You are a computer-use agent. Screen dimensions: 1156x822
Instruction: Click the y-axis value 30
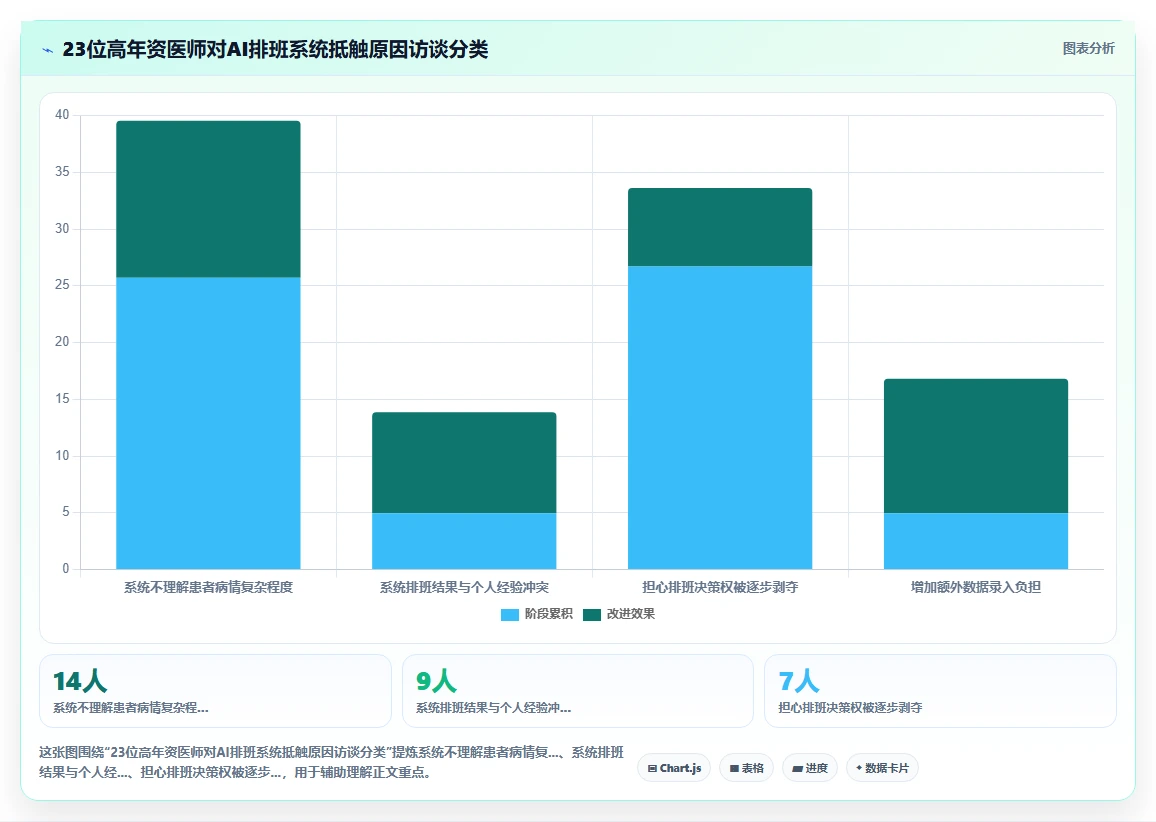click(62, 229)
